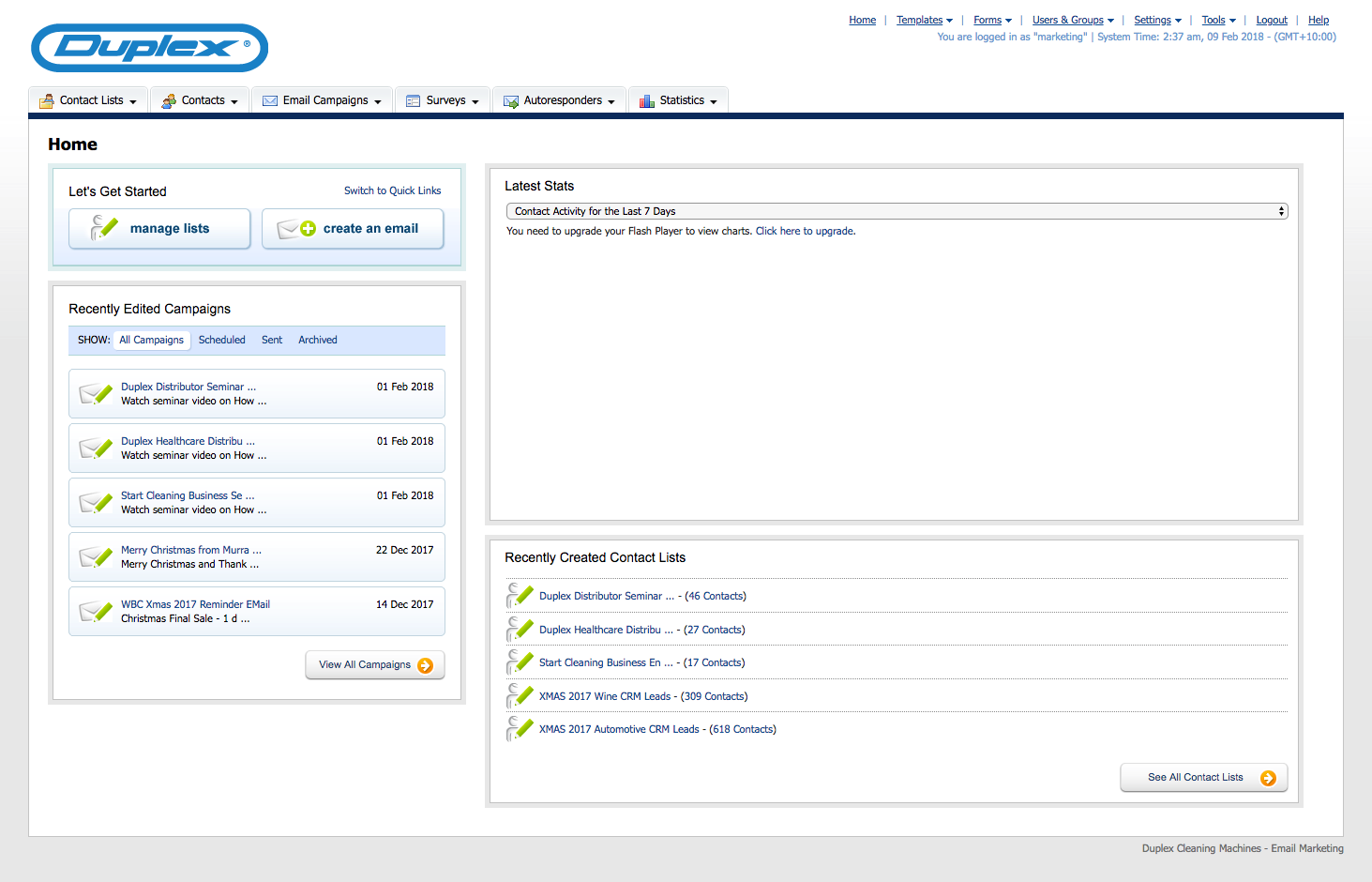Viewport: 1372px width, 882px height.
Task: Expand the Email Campaigns menu
Action: click(323, 100)
